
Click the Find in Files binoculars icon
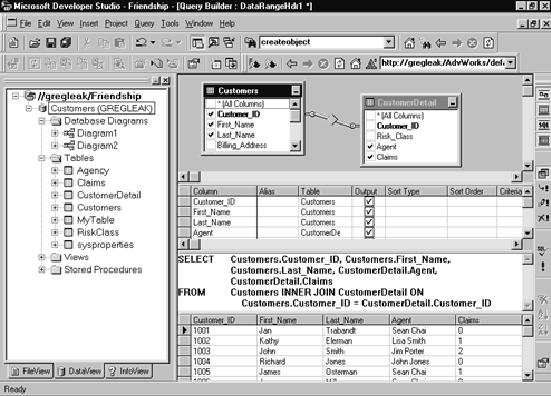point(250,43)
